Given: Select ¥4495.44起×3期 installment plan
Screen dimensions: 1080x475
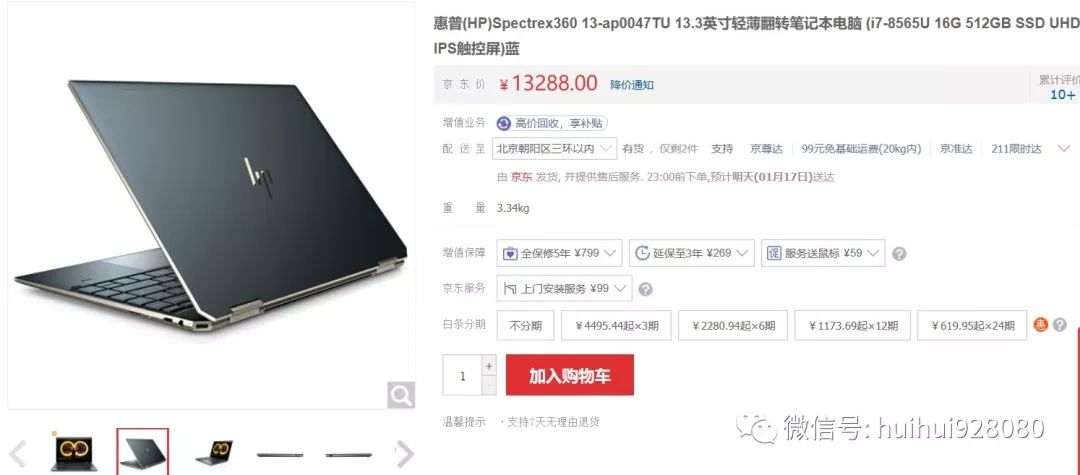Looking at the screenshot, I should tap(616, 326).
